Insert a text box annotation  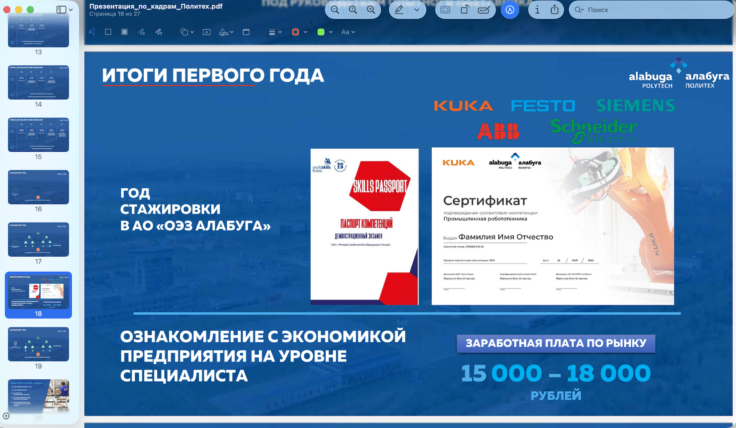[207, 32]
